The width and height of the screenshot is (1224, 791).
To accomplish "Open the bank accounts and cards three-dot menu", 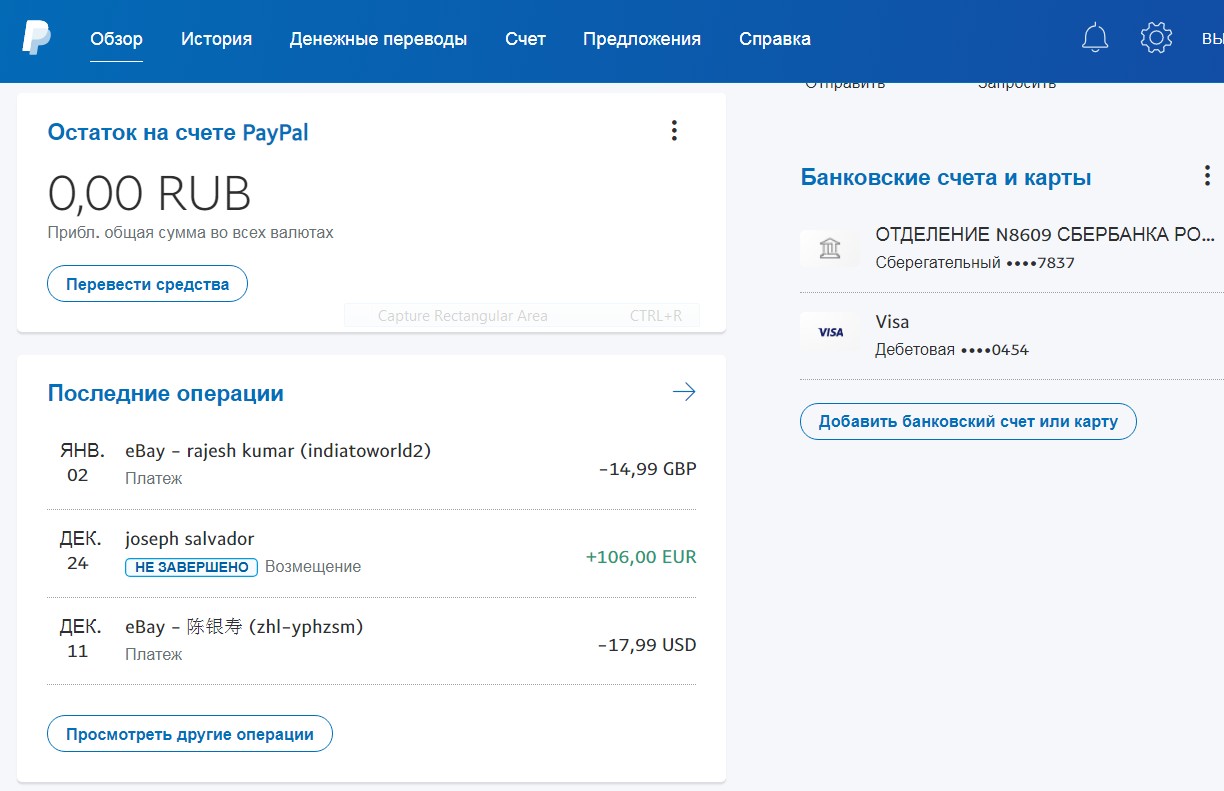I will (x=1207, y=176).
